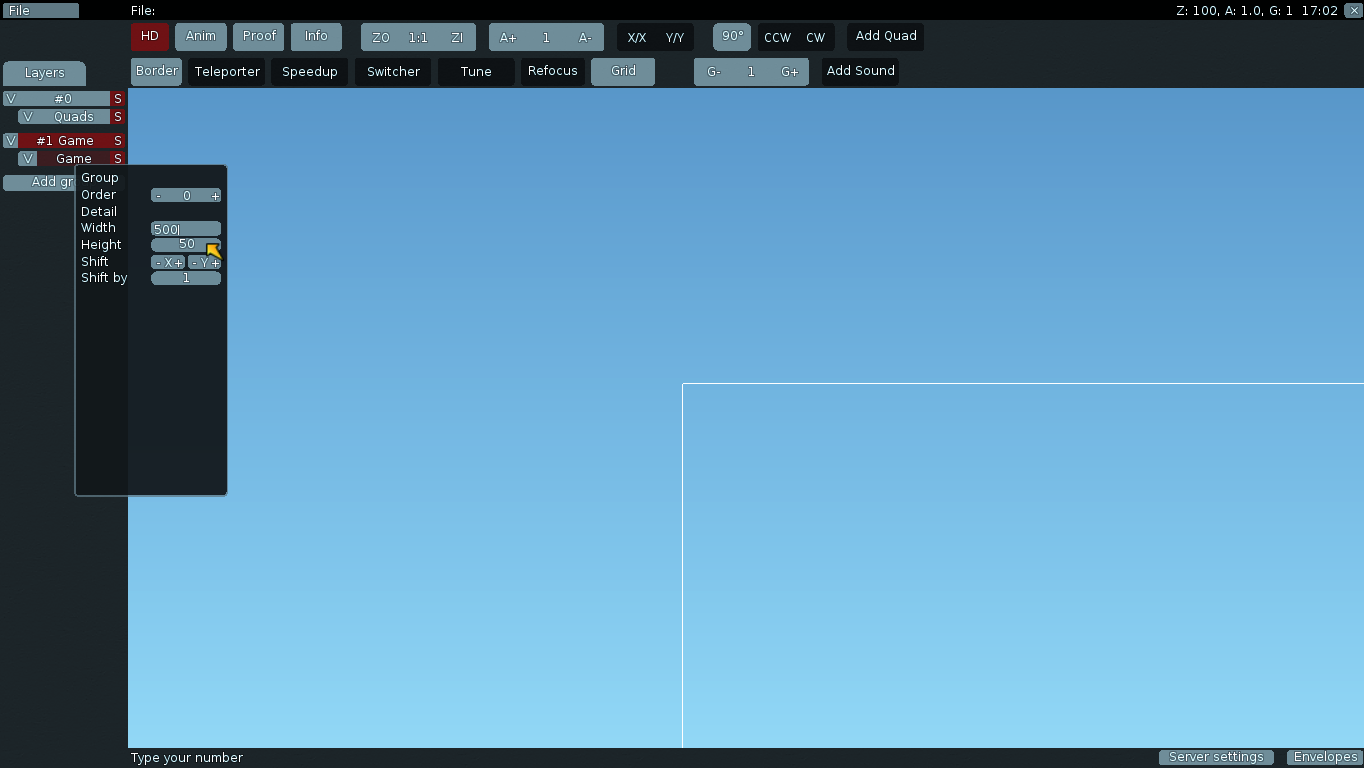This screenshot has height=768, width=1364.
Task: Toggle the Grid display
Action: (x=623, y=72)
